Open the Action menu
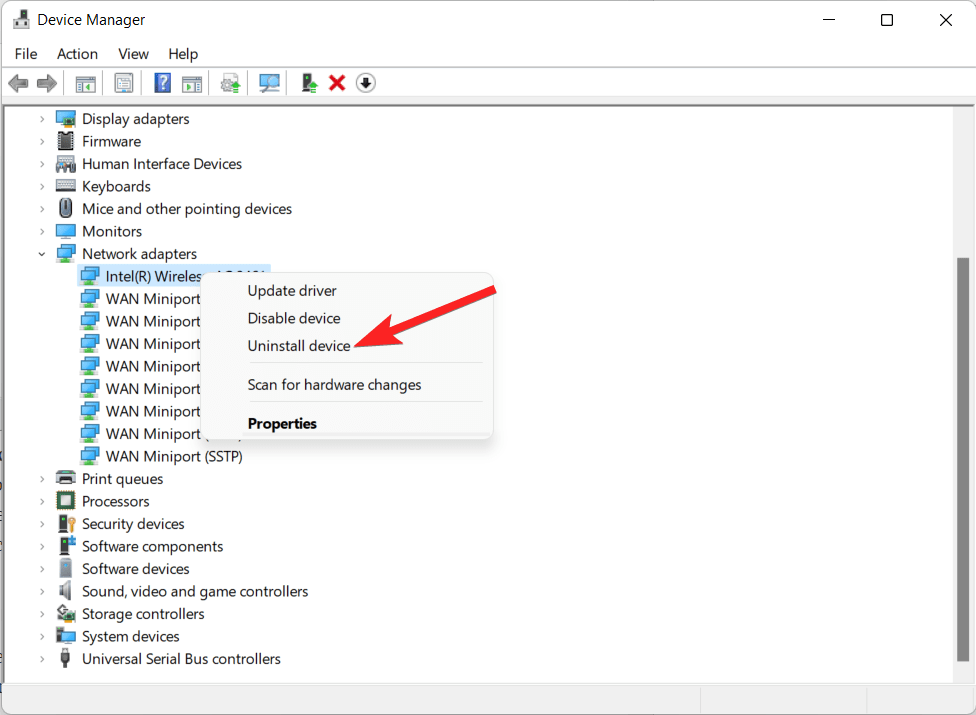Viewport: 976px width, 715px height. (77, 53)
